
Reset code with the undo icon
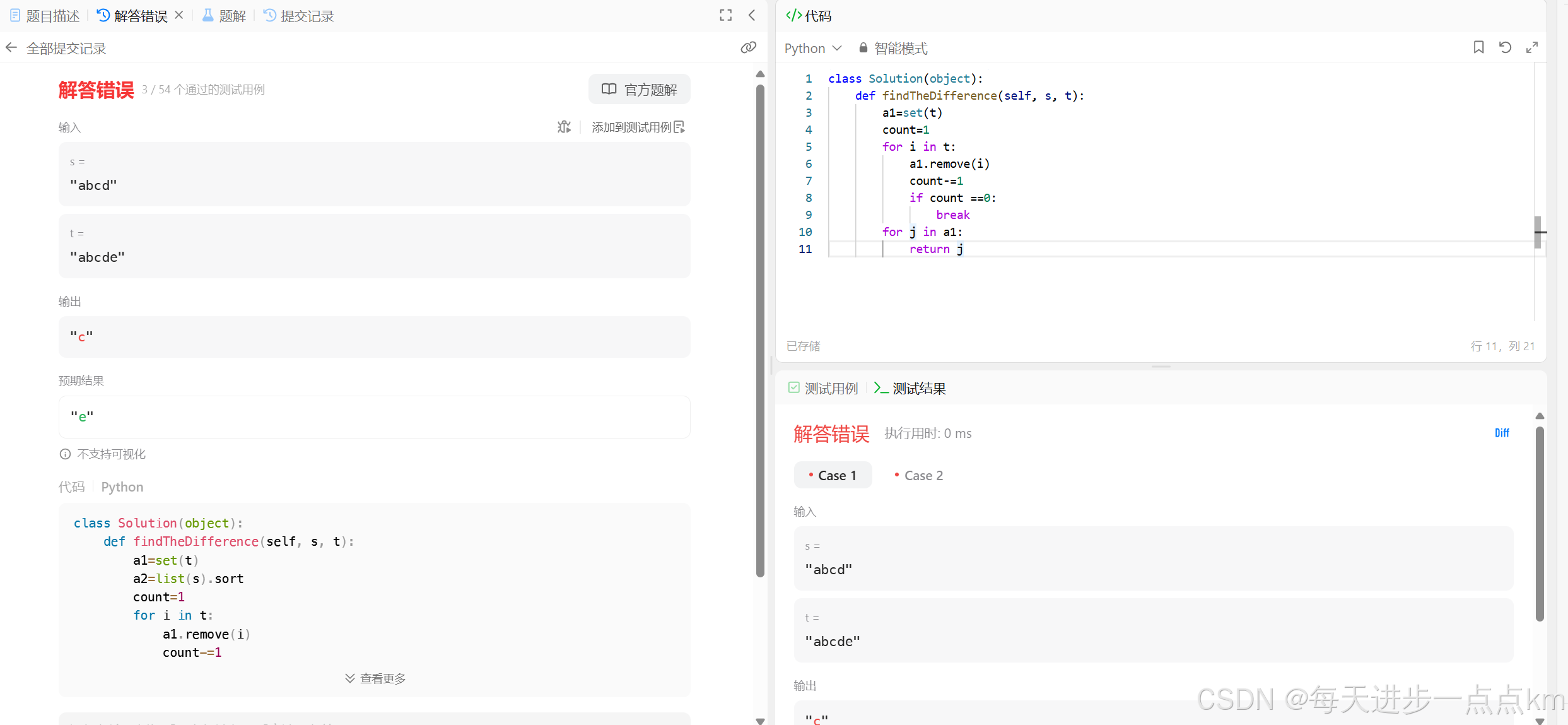[1505, 48]
